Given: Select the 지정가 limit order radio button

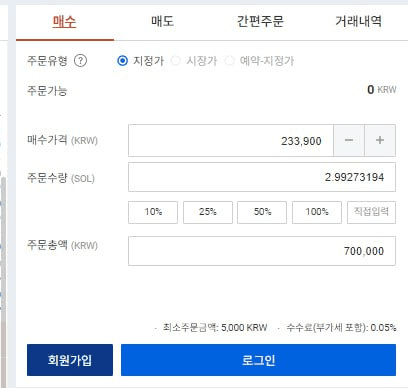Looking at the screenshot, I should (122, 61).
